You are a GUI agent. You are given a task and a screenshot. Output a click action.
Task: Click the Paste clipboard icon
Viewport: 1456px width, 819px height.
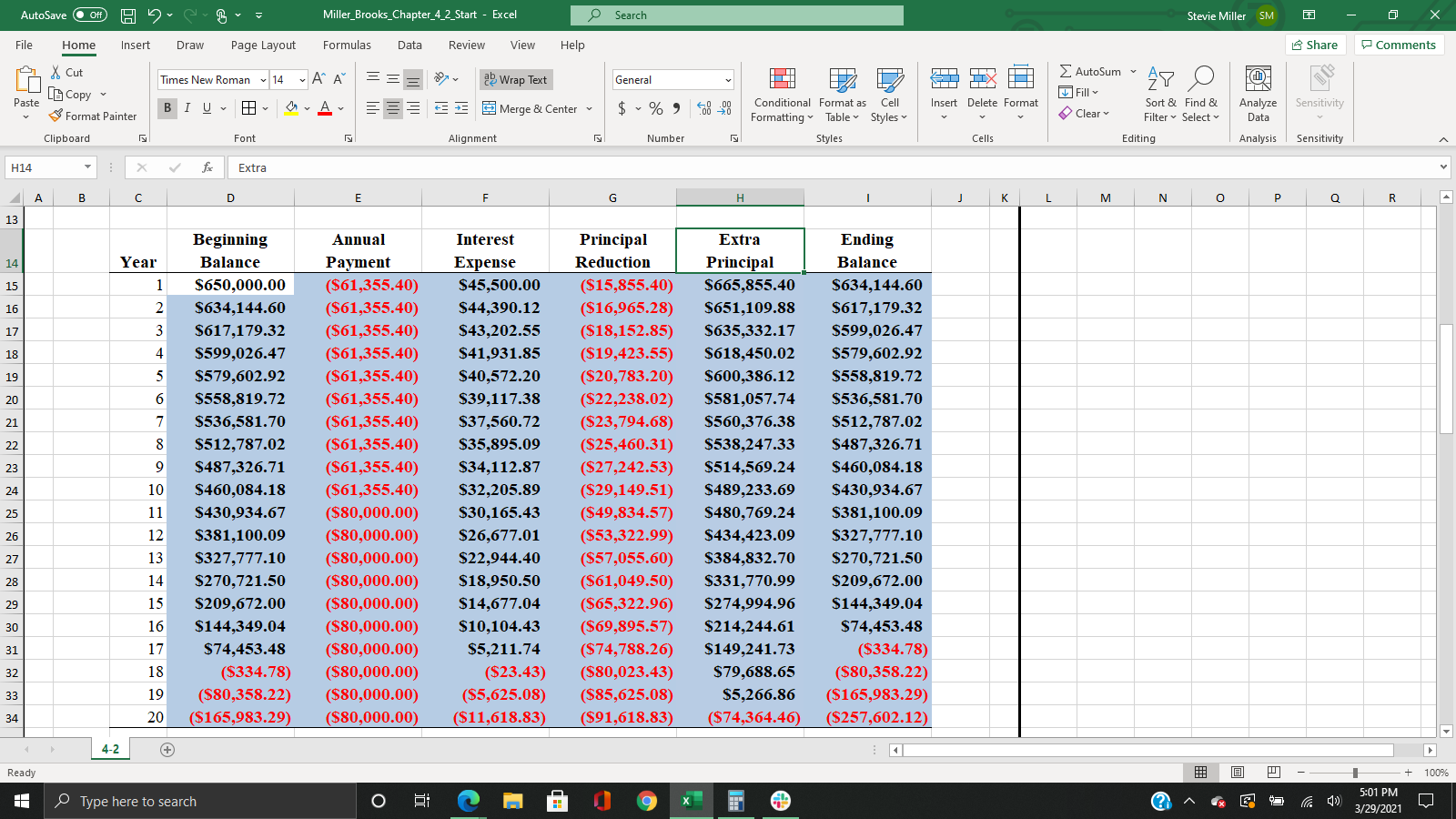[26, 81]
